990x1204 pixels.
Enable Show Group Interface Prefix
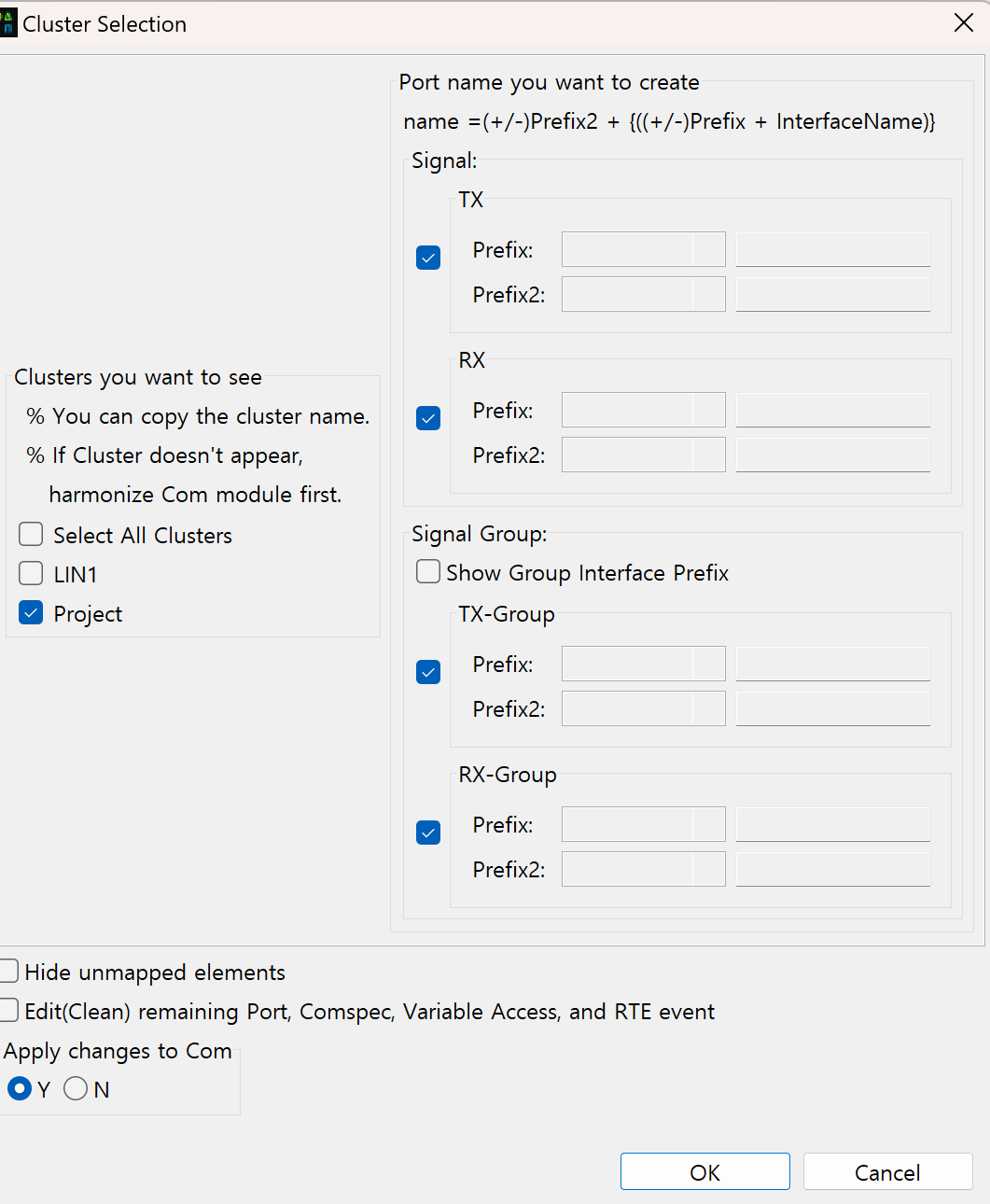428,571
